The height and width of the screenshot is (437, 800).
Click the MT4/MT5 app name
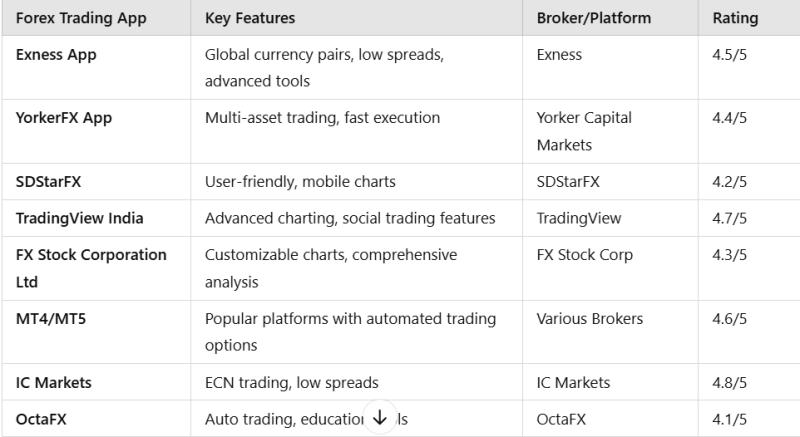click(50, 319)
